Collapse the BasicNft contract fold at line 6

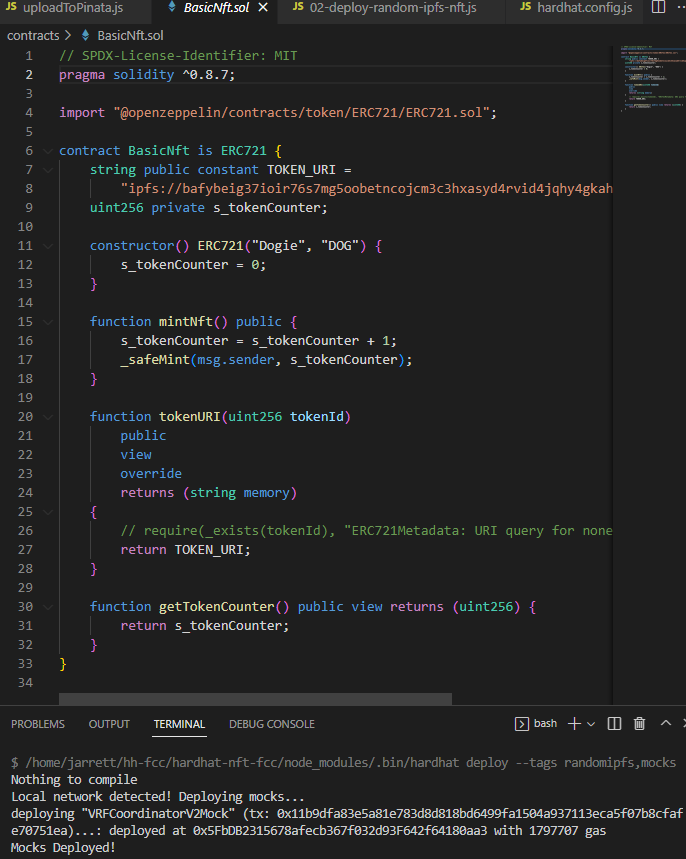click(x=48, y=151)
